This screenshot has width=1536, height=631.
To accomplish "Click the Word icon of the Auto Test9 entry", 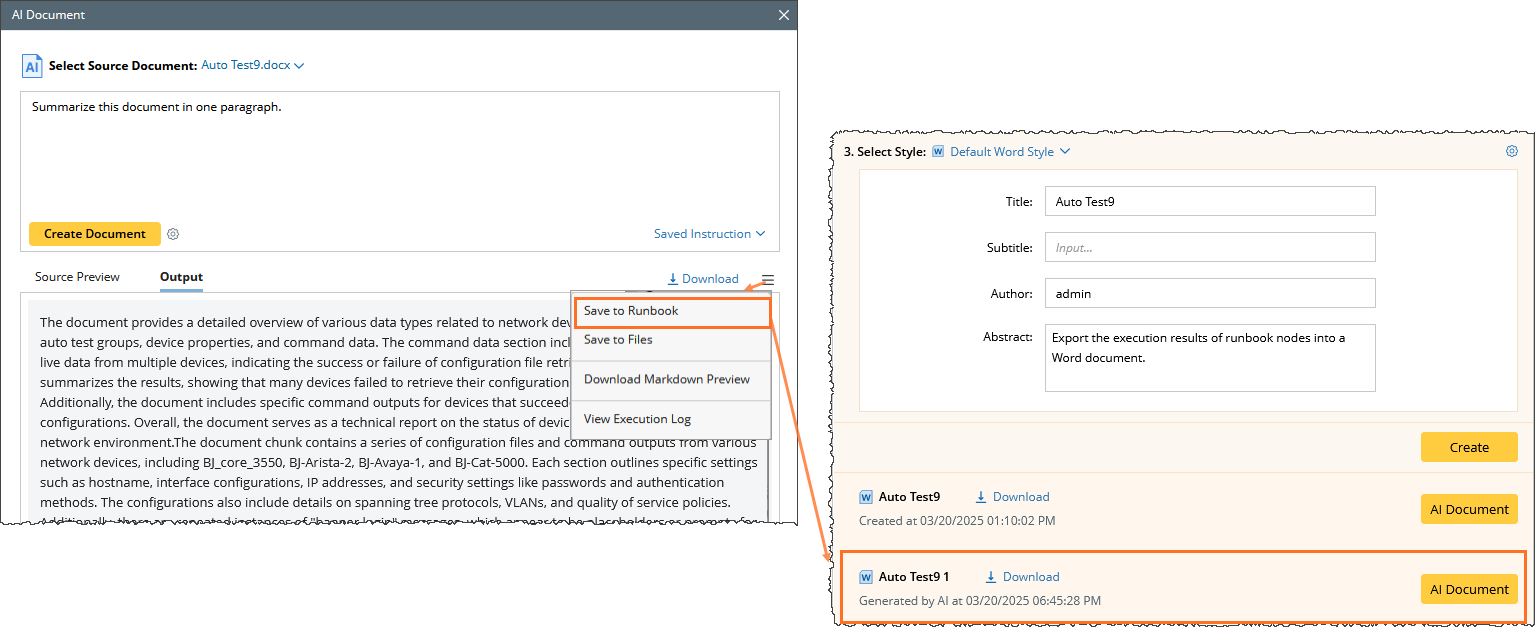I will click(x=866, y=497).
